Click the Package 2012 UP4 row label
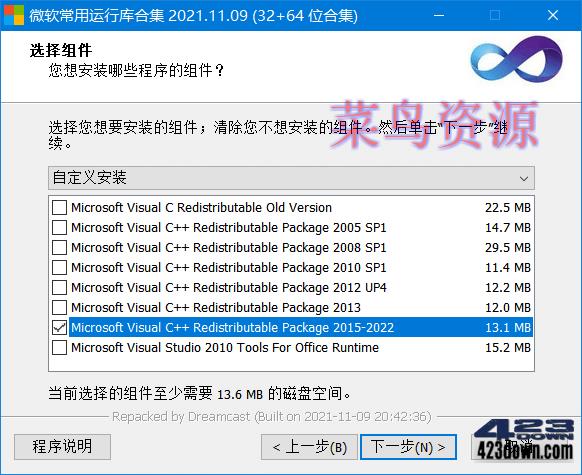The height and width of the screenshot is (475, 582). (229, 288)
